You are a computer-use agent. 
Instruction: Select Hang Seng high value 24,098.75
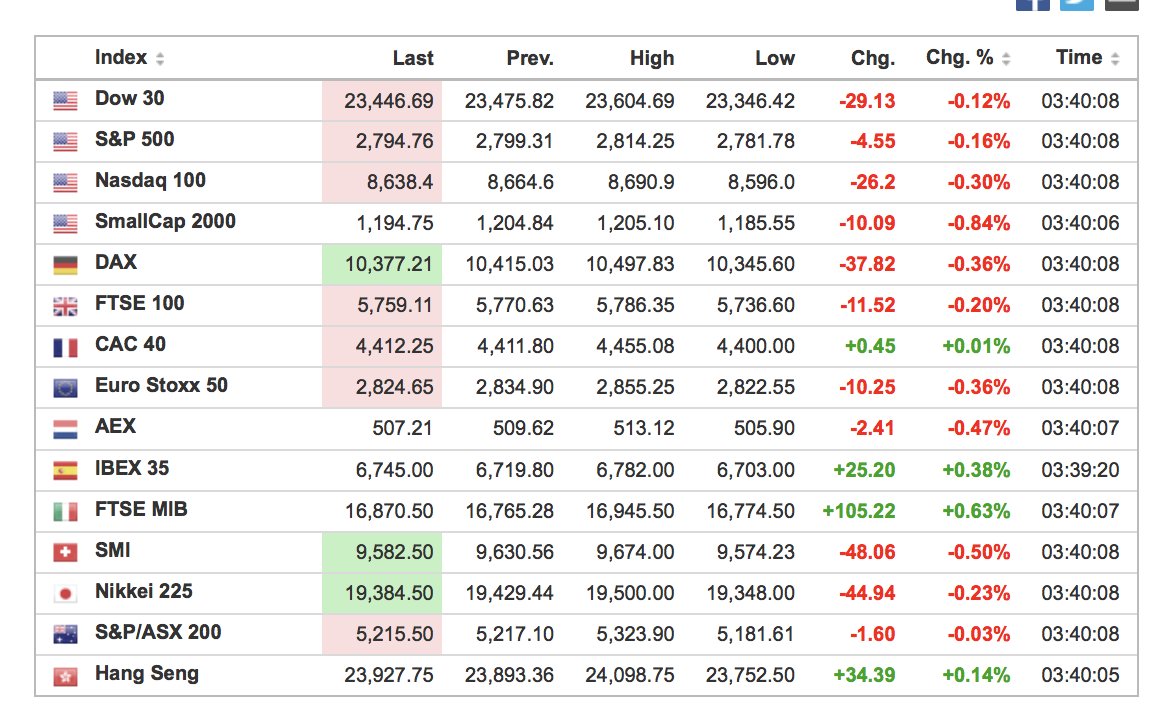pyautogui.click(x=630, y=676)
